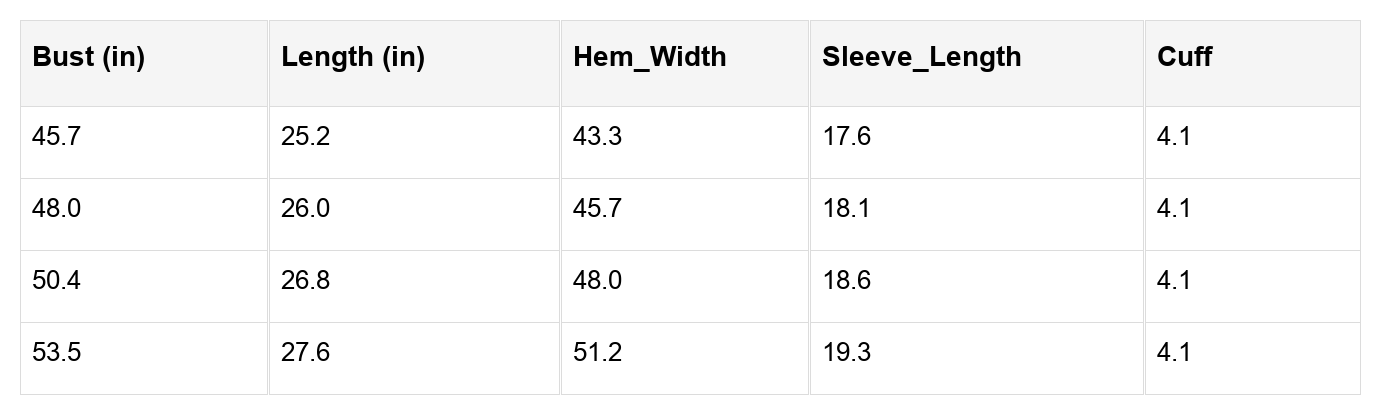
Task: Click the 18.6 Sleeve_Length cell
Action: 846,281
